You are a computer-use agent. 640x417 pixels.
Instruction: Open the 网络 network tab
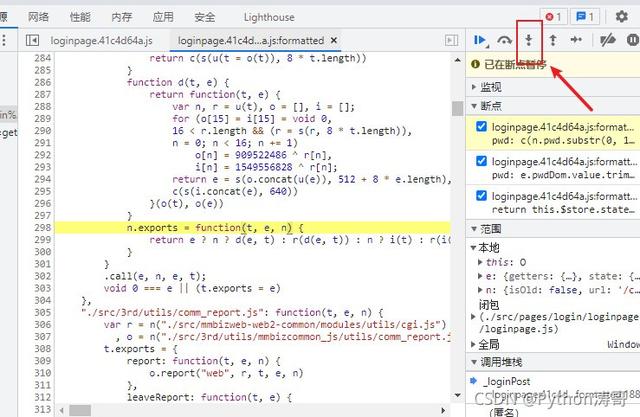tap(38, 17)
